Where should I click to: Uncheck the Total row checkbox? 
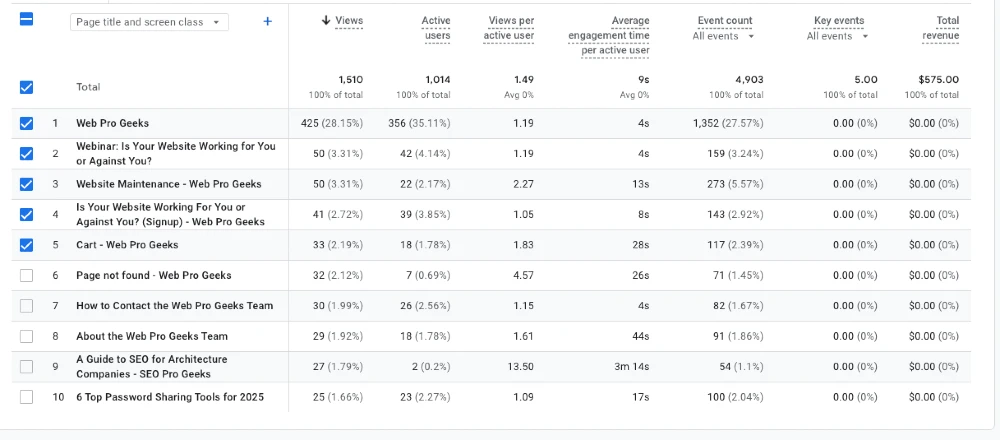[x=26, y=87]
